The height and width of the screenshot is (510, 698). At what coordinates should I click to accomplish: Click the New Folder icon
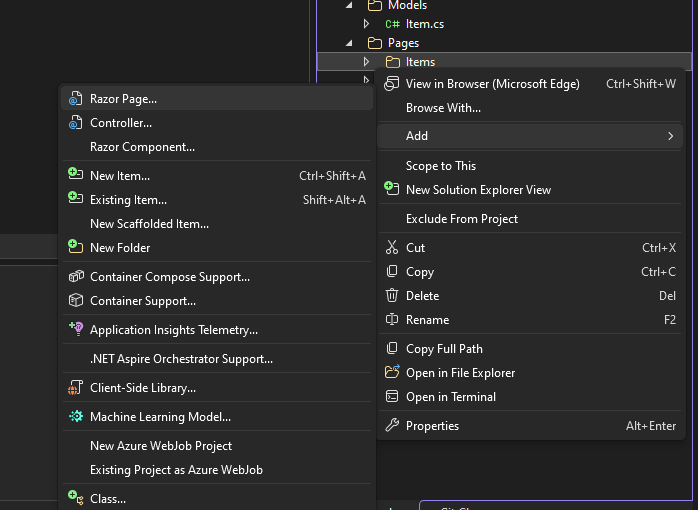(75, 246)
